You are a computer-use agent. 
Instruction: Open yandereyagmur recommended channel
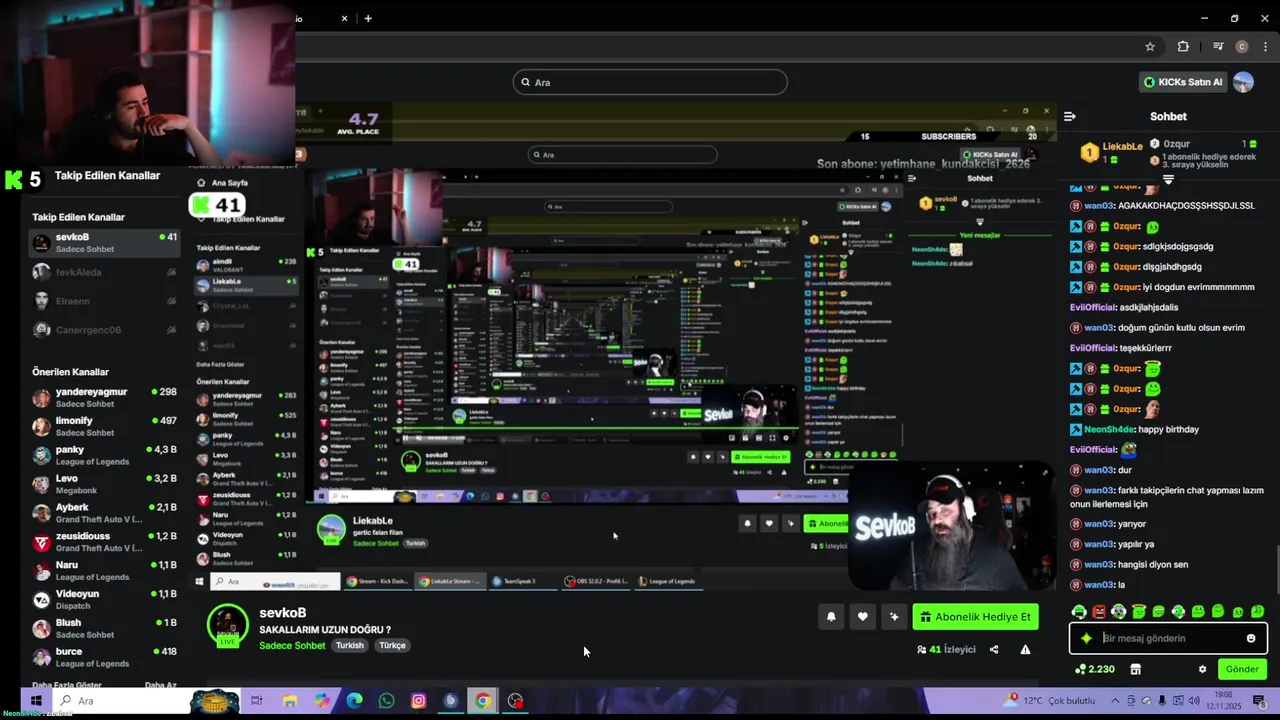104,398
